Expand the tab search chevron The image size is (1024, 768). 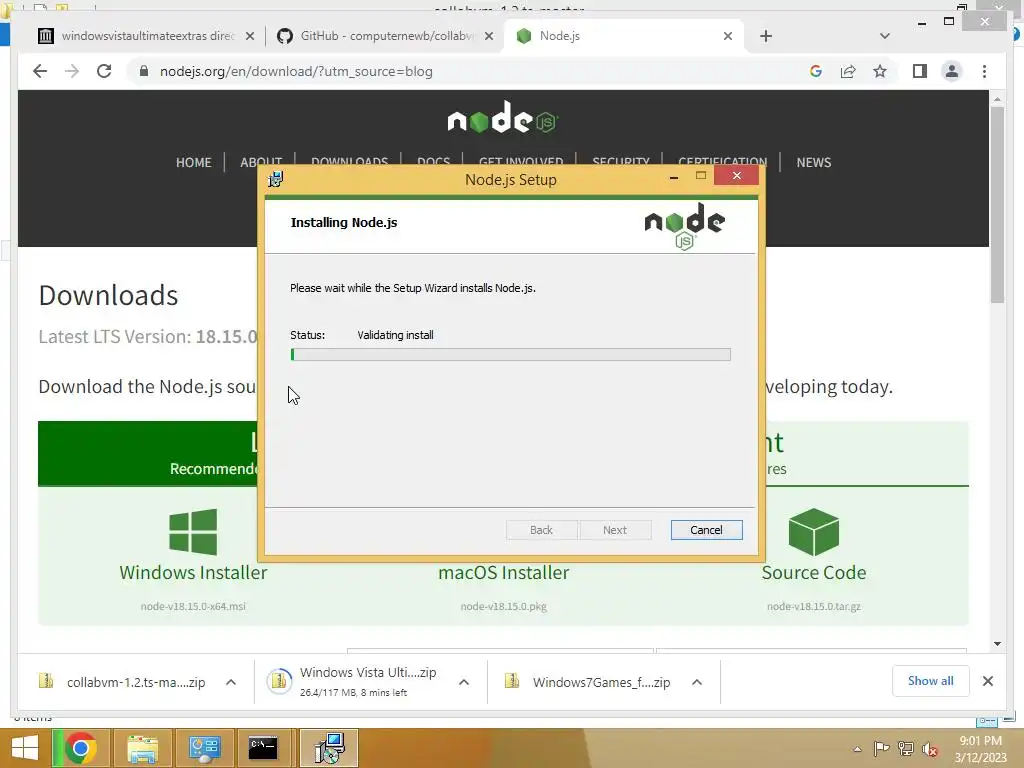pos(884,36)
